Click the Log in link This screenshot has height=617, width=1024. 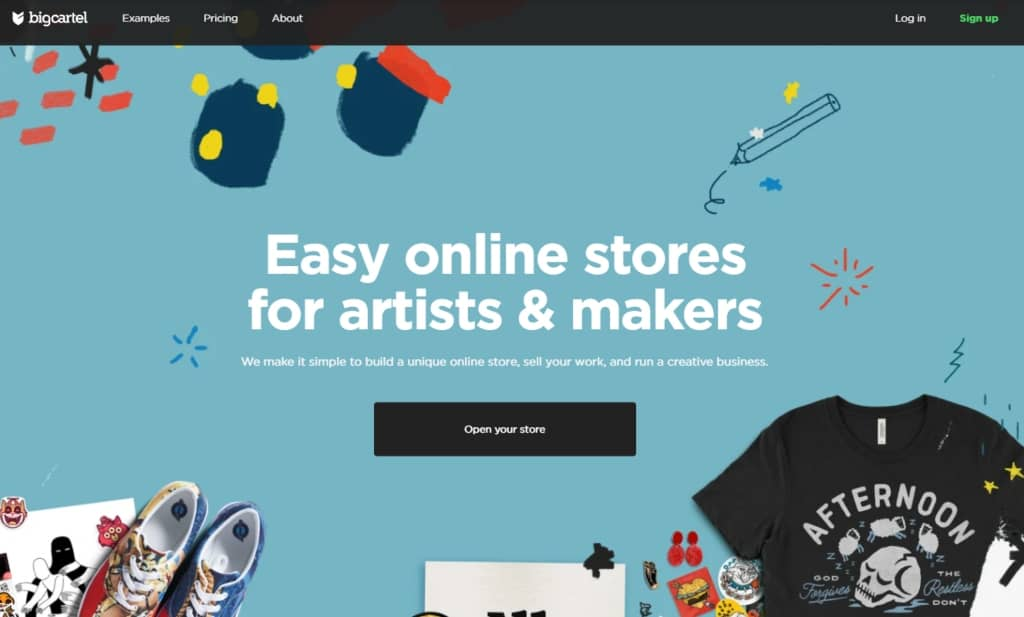point(910,18)
